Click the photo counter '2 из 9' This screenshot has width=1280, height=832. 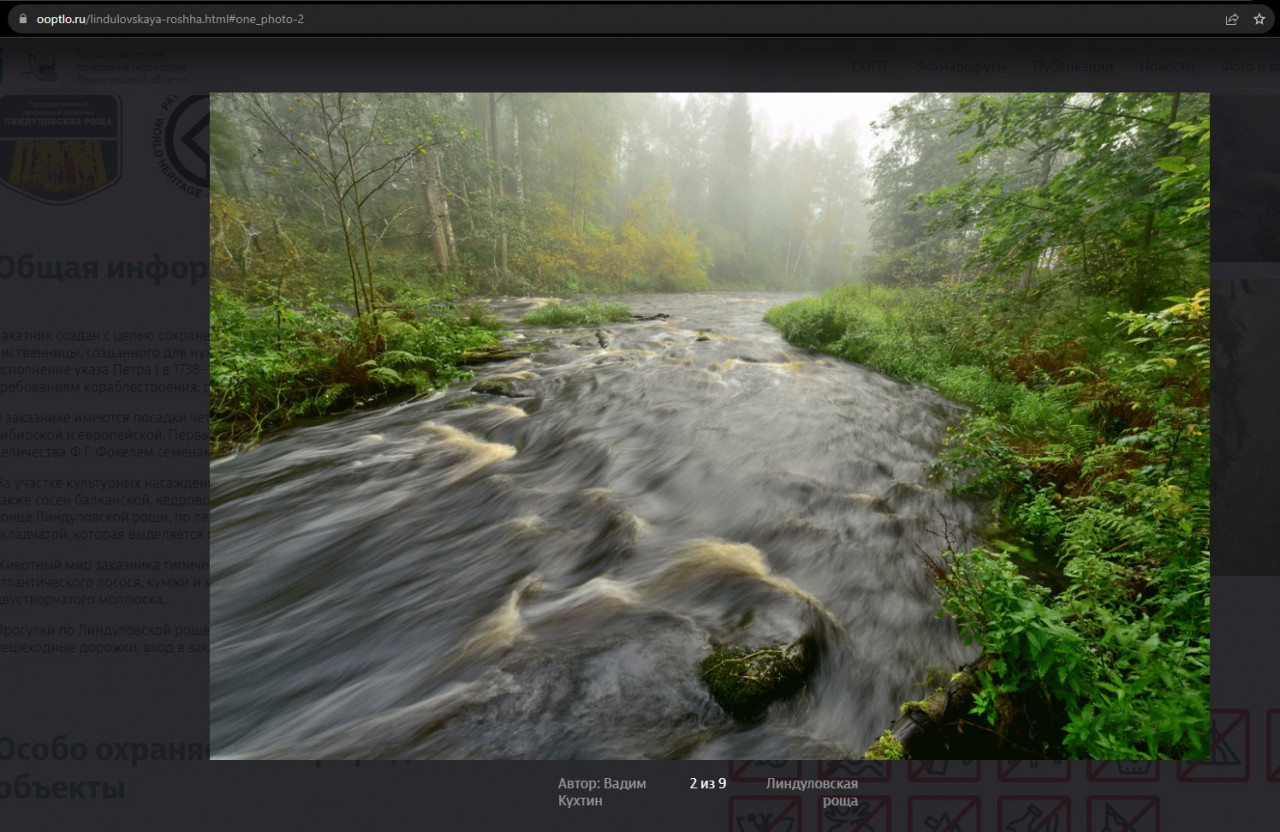click(708, 784)
